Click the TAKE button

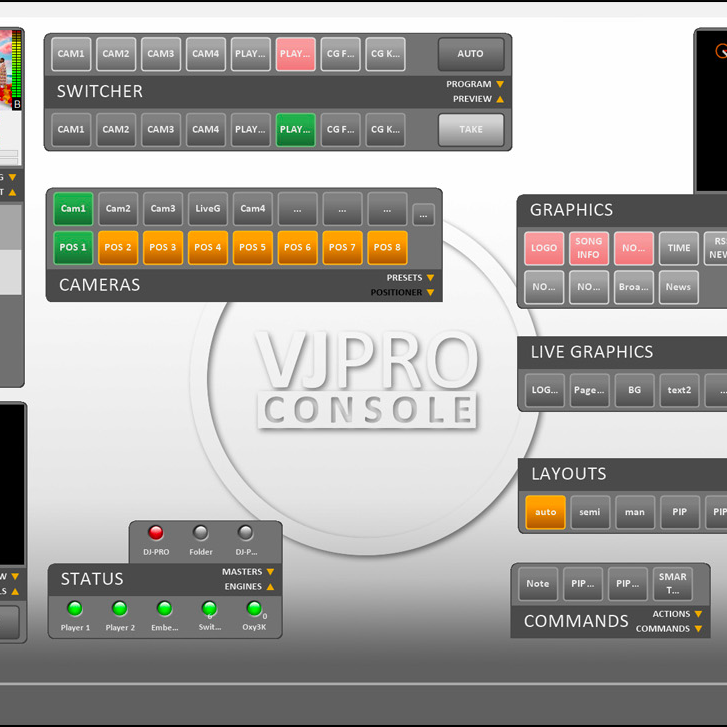click(471, 129)
